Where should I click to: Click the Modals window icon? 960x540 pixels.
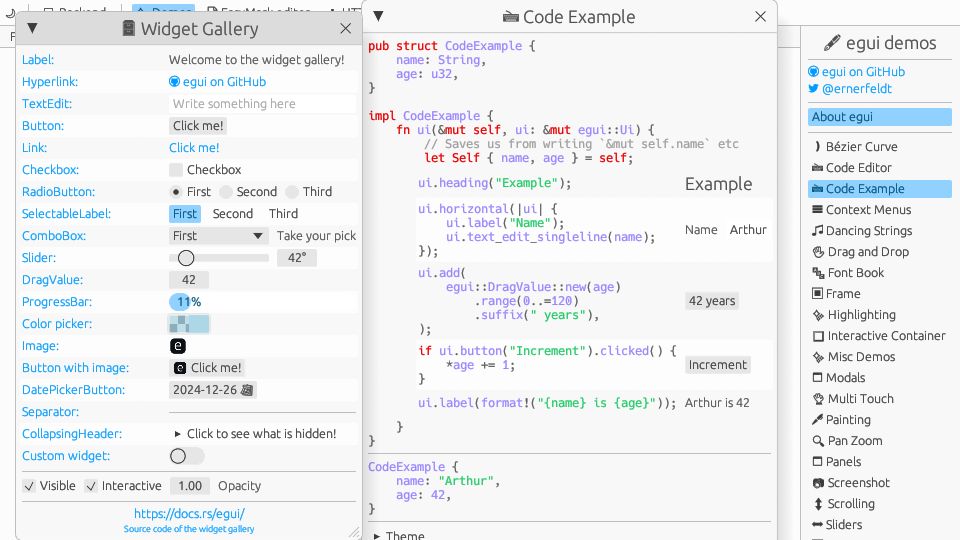pyautogui.click(x=817, y=378)
